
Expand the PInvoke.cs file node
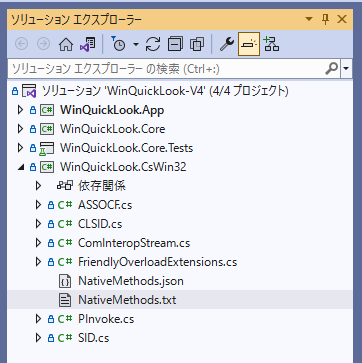[x=38, y=319]
